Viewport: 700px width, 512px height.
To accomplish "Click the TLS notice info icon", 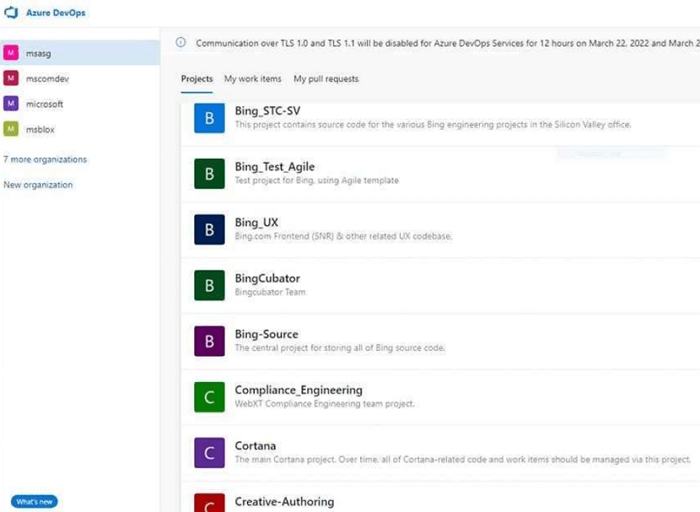I will pyautogui.click(x=180, y=42).
